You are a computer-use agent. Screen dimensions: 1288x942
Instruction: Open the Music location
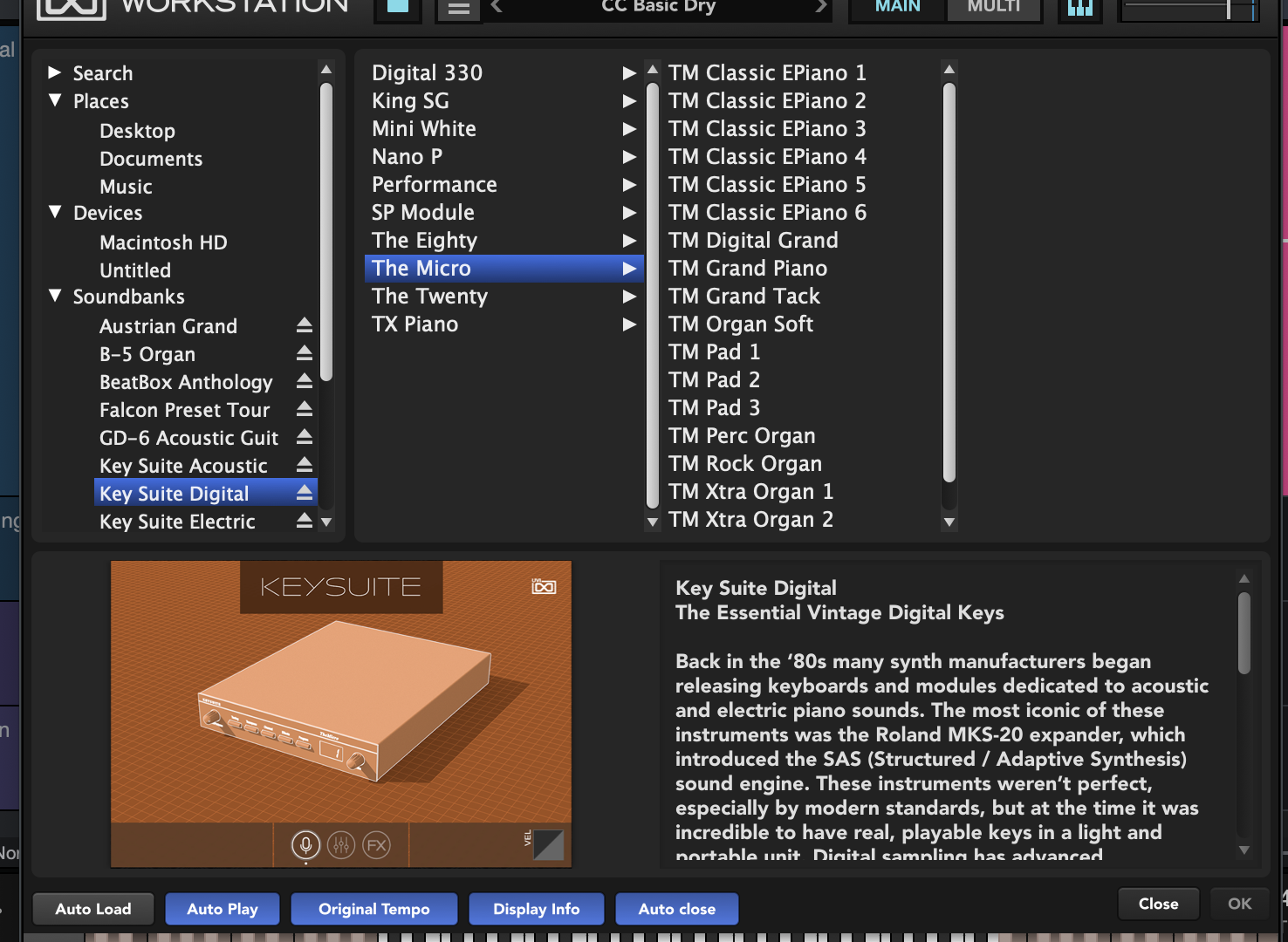(126, 187)
